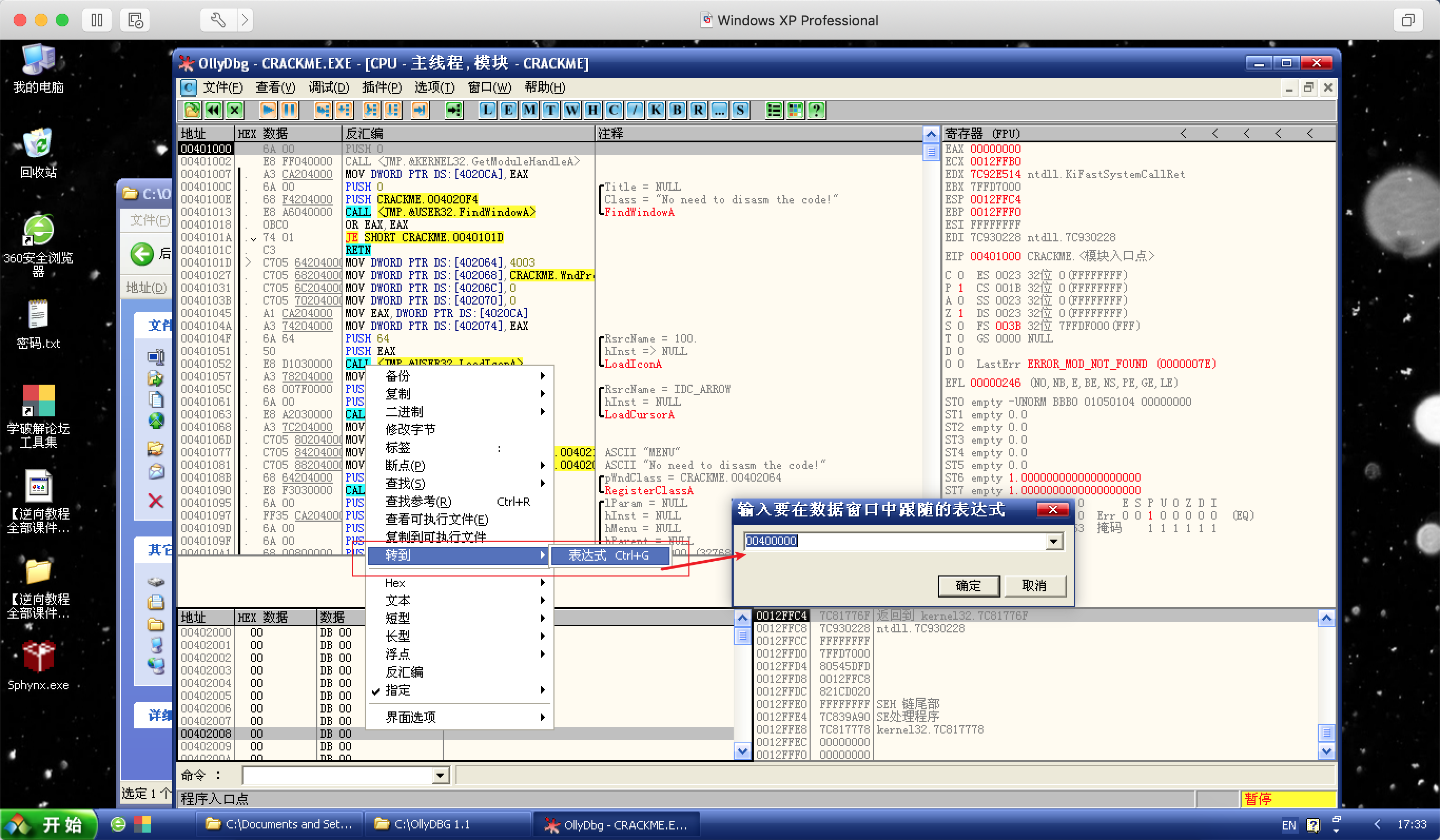Toggle the Z flag register value
This screenshot has width=1440, height=840.
pos(960,313)
